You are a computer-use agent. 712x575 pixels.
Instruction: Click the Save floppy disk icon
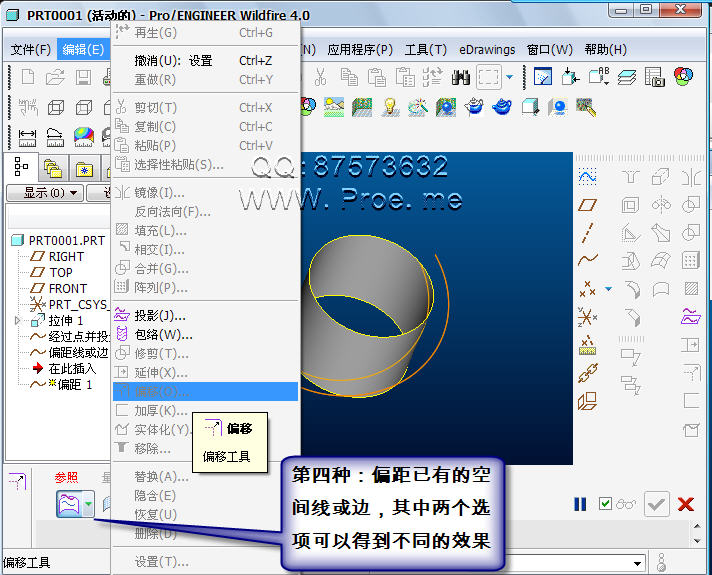coord(83,77)
